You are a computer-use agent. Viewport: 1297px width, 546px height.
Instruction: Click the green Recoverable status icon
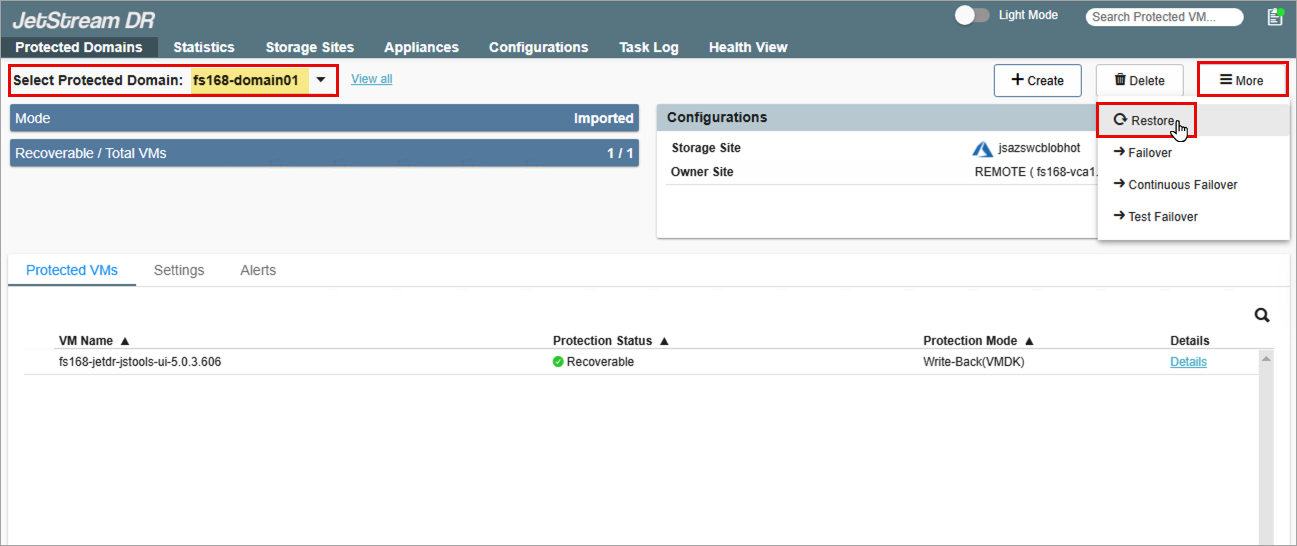(558, 362)
